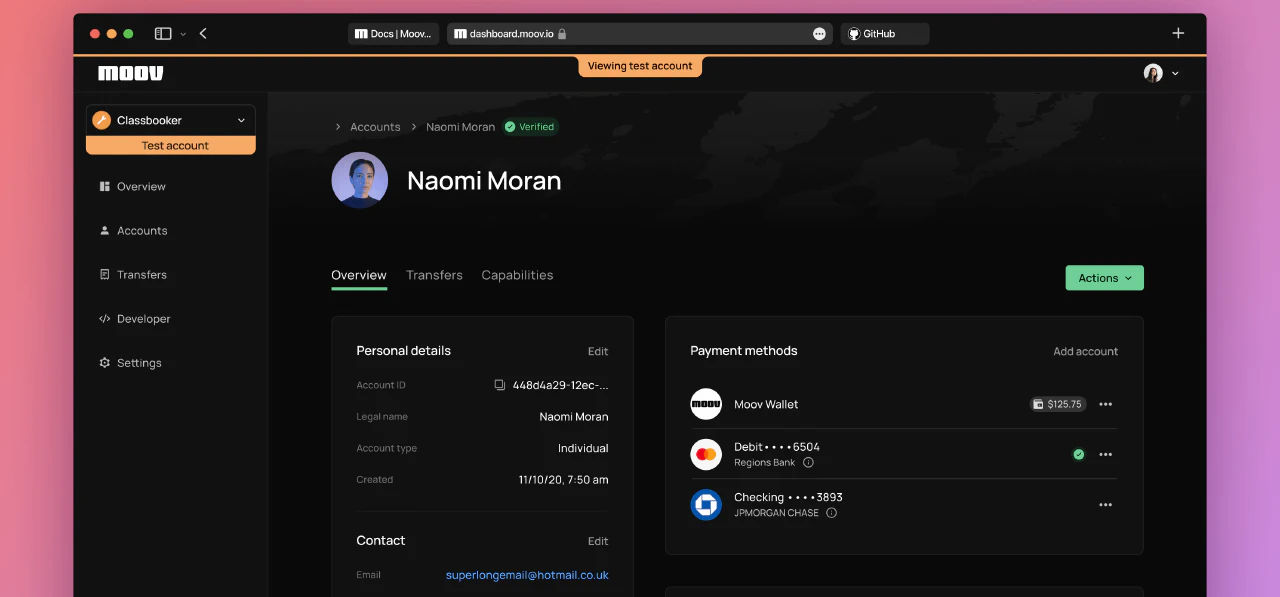Viewport: 1280px width, 597px height.
Task: Select the Docs | Moov browser tab
Action: [x=393, y=34]
